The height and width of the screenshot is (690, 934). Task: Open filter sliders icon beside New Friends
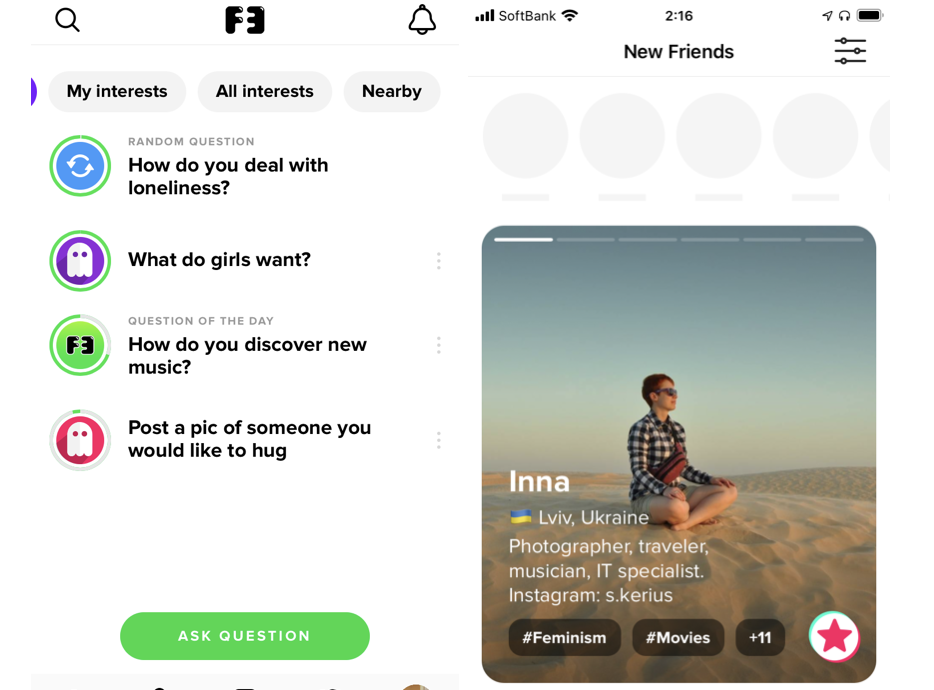coord(850,51)
